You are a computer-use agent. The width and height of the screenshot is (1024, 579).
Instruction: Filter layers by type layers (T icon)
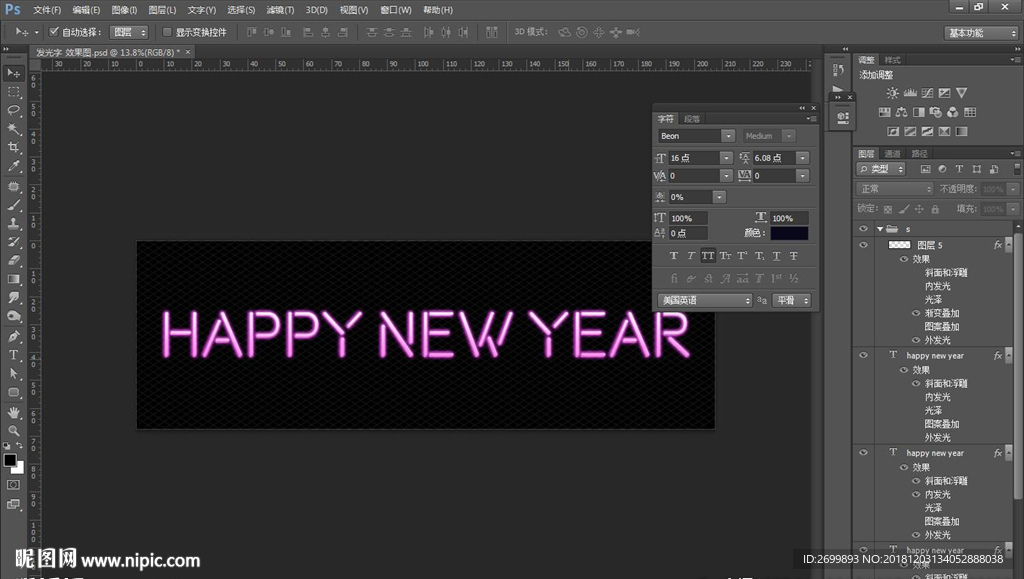959,169
